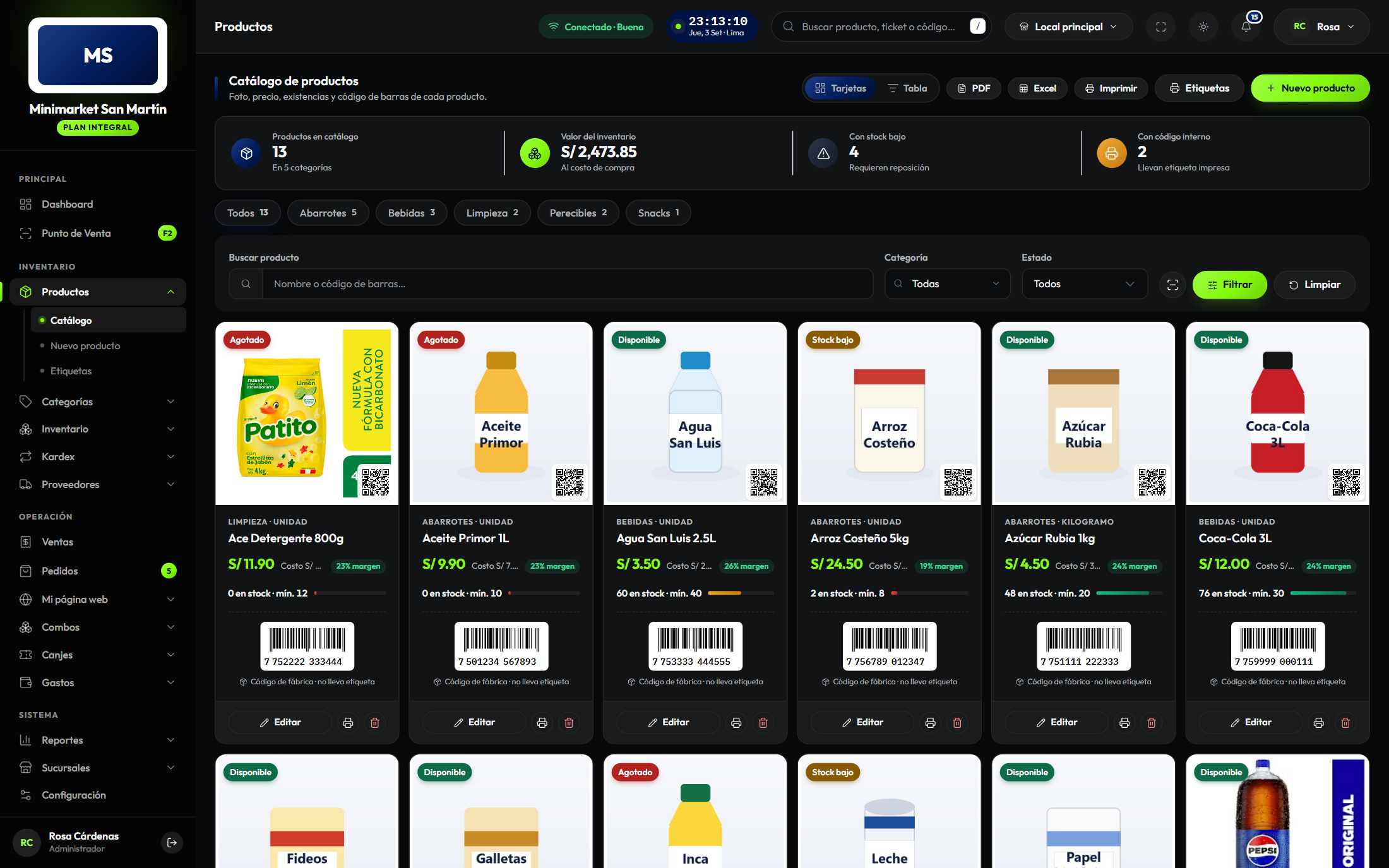Print label for Coca-Cola 3L

[1318, 723]
